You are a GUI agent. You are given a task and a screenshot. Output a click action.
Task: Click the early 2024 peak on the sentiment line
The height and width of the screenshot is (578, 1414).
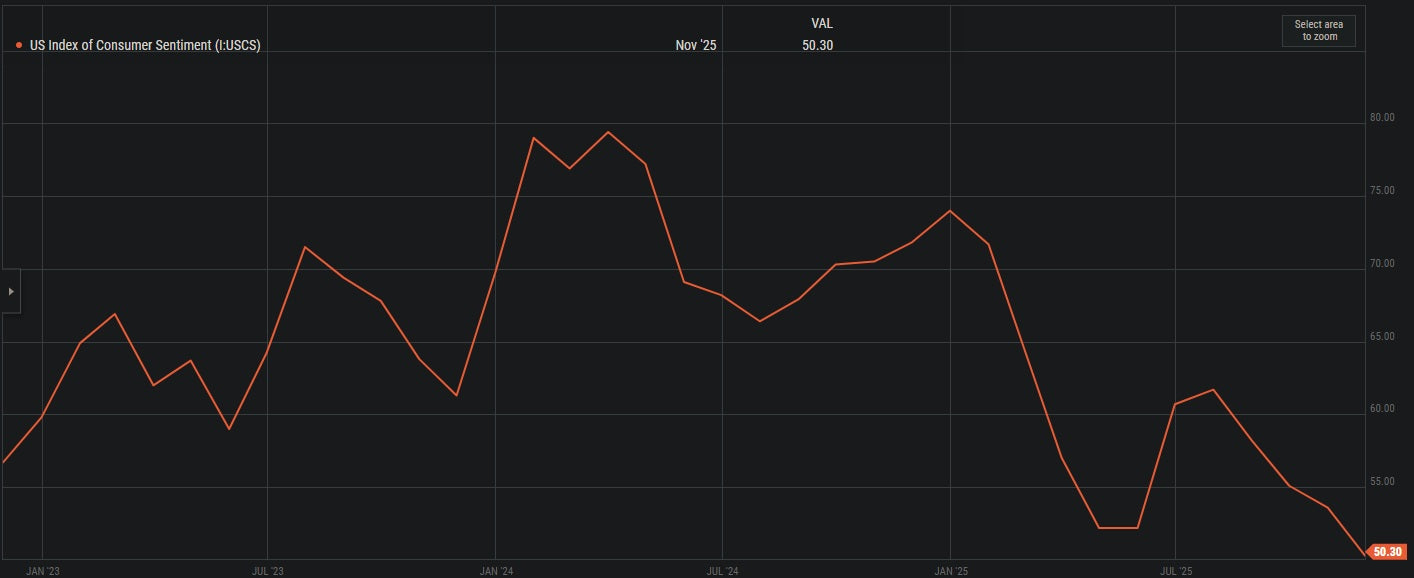click(609, 131)
